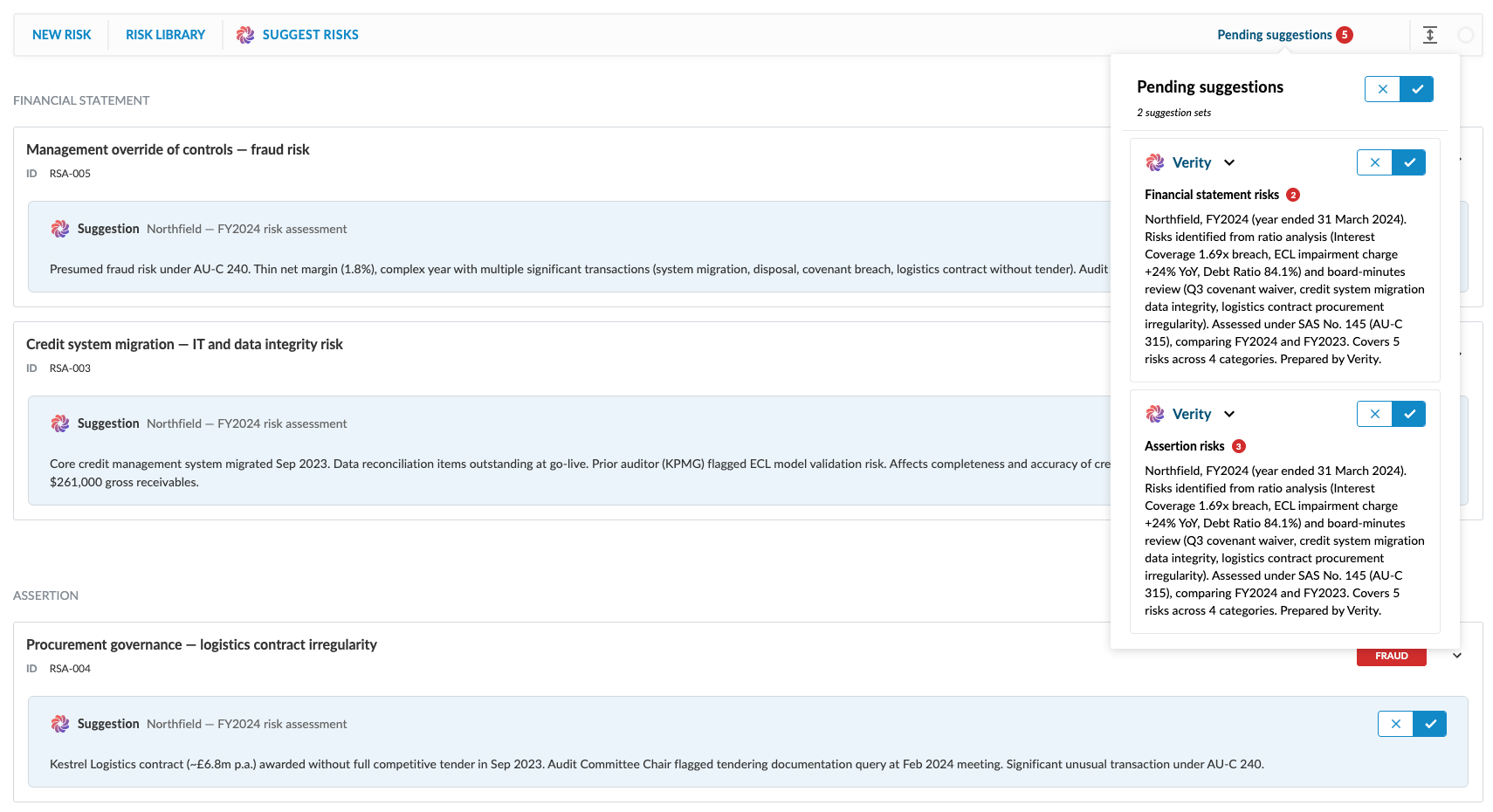Open Credit system migration risk title

[184, 344]
